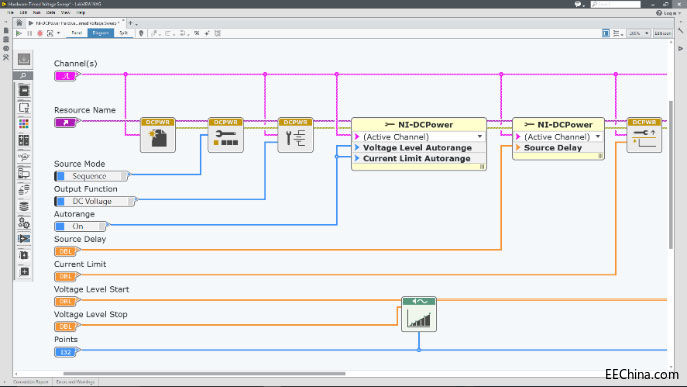The width and height of the screenshot is (687, 387).
Task: Switch to the Split view tab
Action: click(124, 33)
